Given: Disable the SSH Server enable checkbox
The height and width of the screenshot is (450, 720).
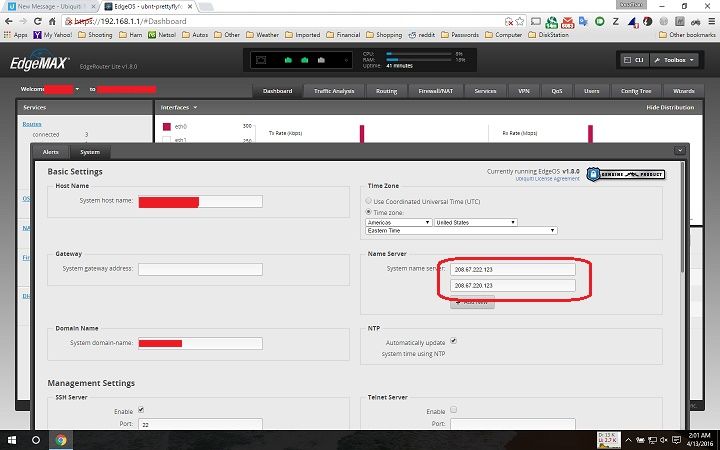Looking at the screenshot, I should tap(141, 410).
